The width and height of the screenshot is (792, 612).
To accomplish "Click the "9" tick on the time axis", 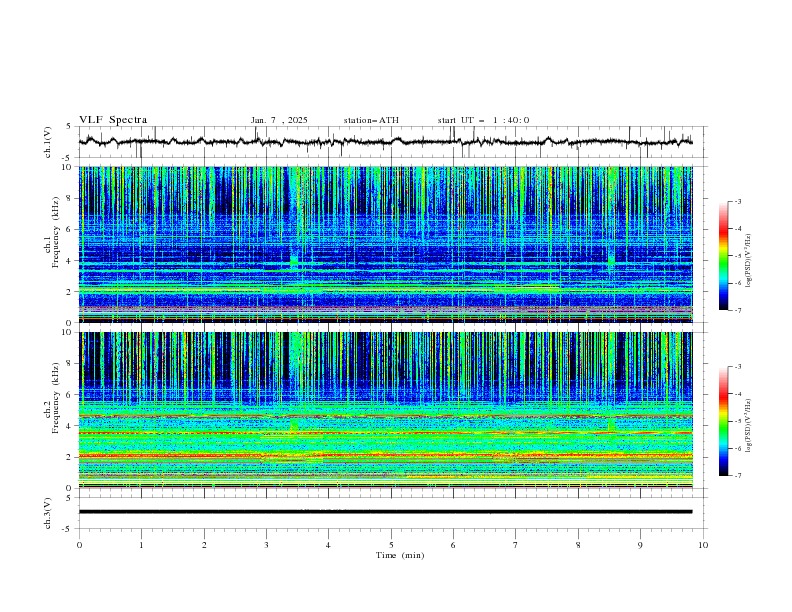I will (640, 545).
